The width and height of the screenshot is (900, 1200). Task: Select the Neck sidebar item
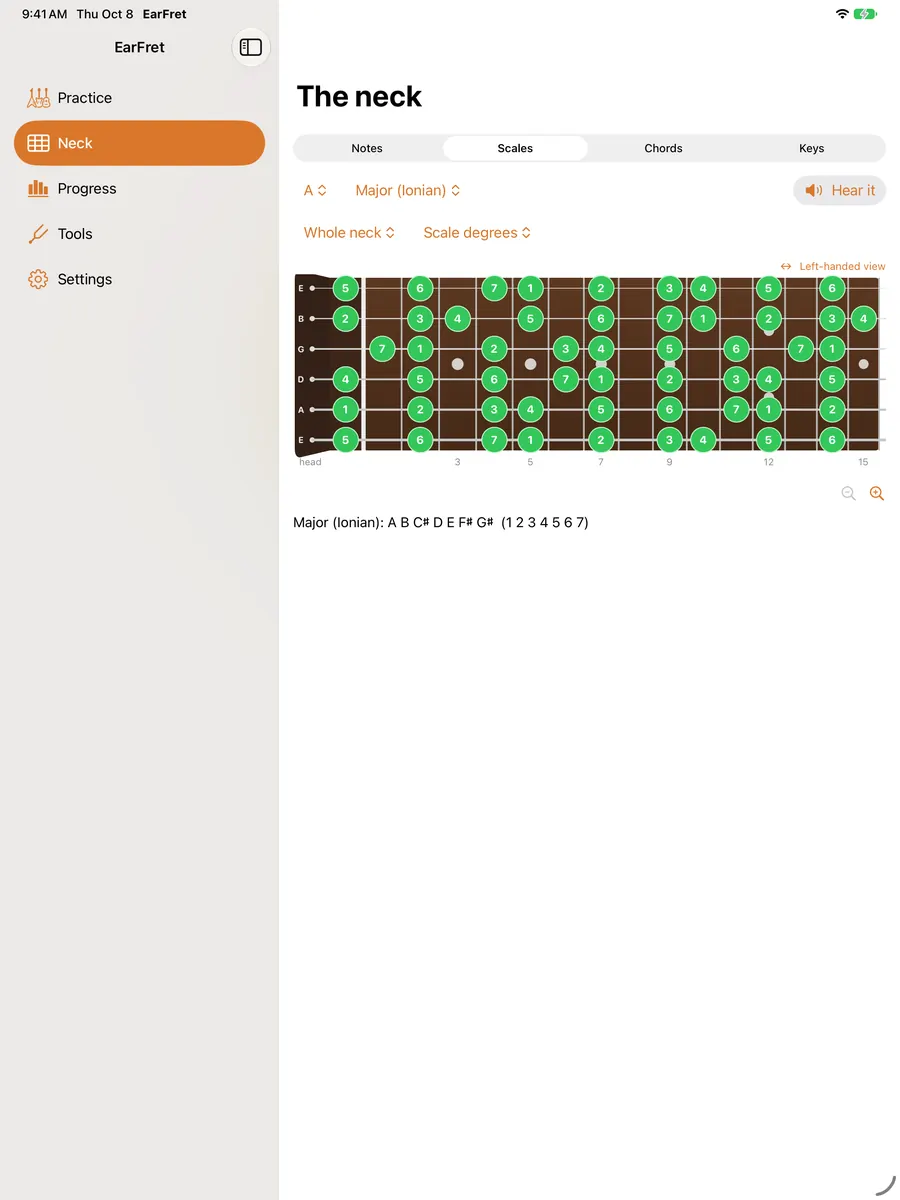139,143
